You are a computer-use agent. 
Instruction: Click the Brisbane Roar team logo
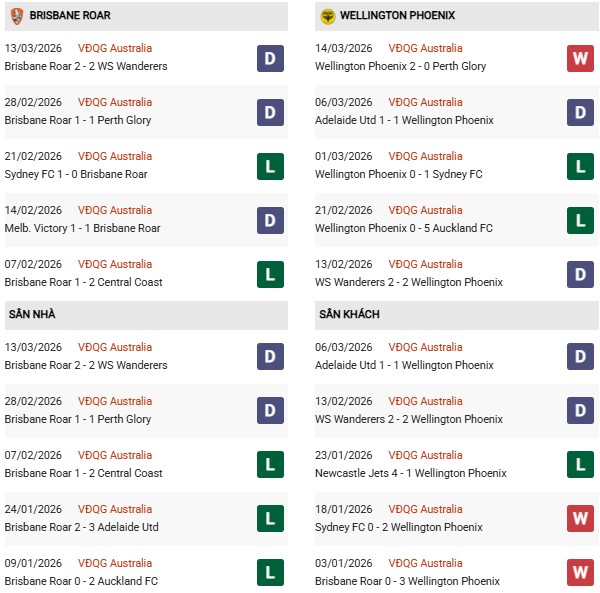click(16, 16)
